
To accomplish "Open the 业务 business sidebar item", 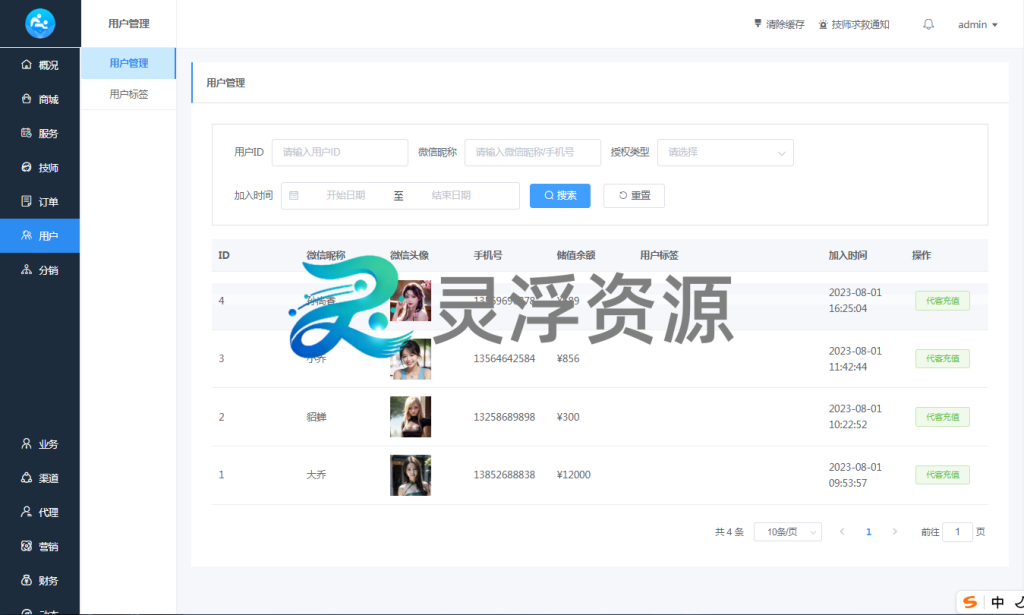I will (x=40, y=444).
